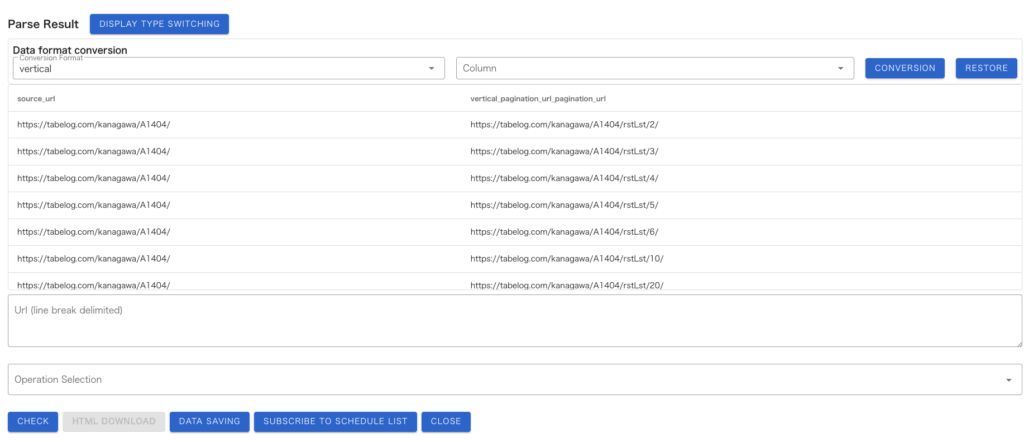Click the Parse Result heading
This screenshot has height=442, width=1024.
coord(43,24)
